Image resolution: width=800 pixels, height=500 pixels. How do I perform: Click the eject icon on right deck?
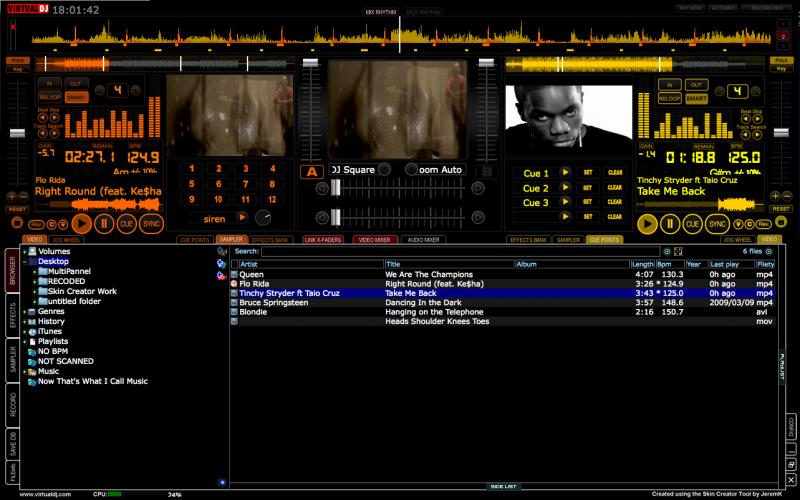pos(781,221)
